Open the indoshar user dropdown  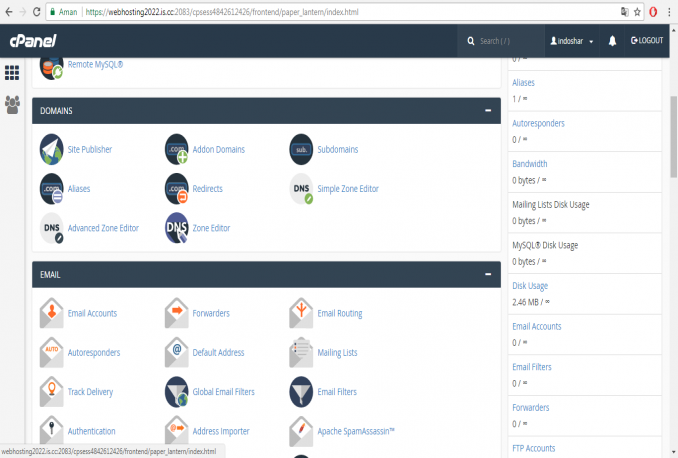(x=572, y=41)
